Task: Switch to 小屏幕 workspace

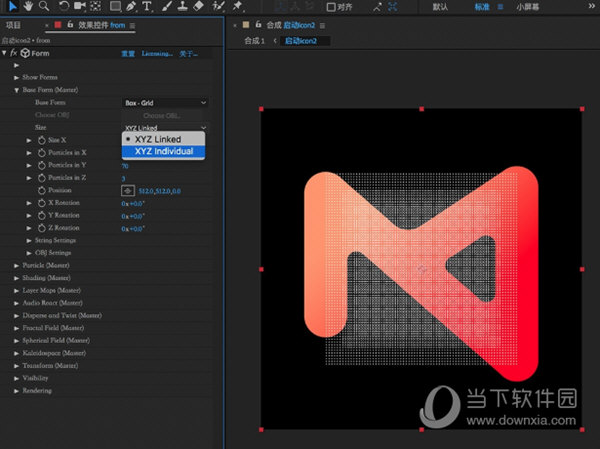Action: (528, 7)
